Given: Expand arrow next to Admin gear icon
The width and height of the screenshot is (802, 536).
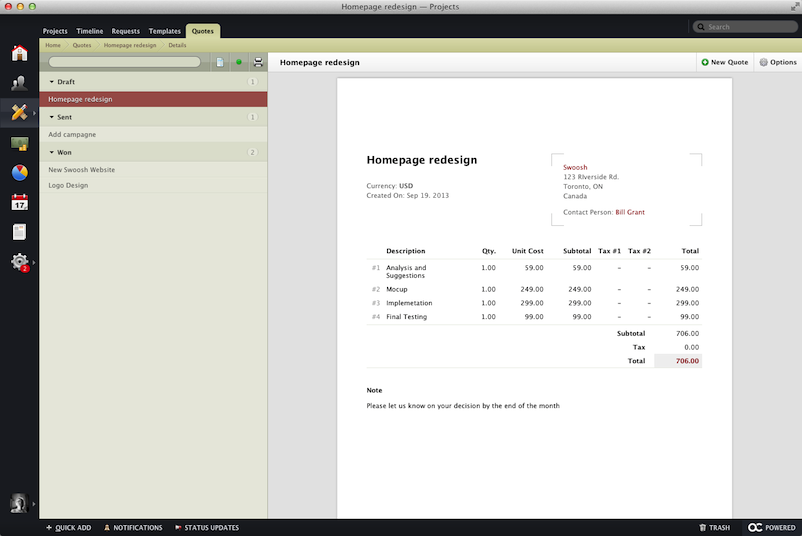Looking at the screenshot, I should click(34, 262).
